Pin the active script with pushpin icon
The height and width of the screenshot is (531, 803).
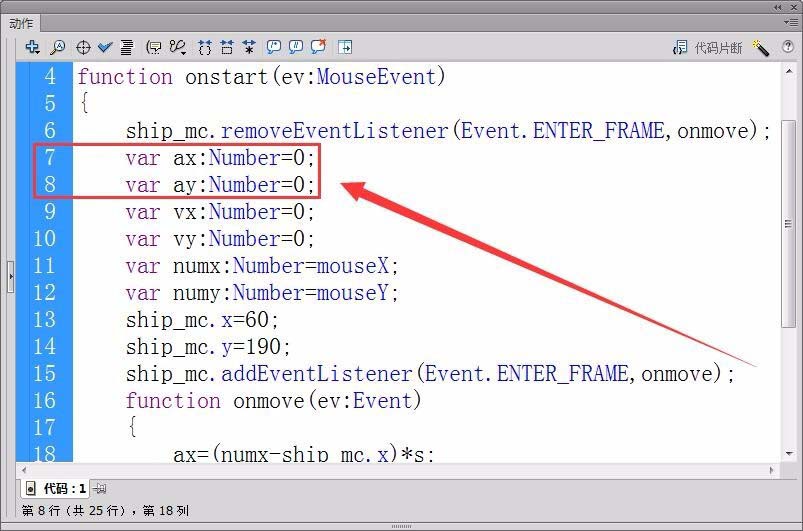point(100,488)
